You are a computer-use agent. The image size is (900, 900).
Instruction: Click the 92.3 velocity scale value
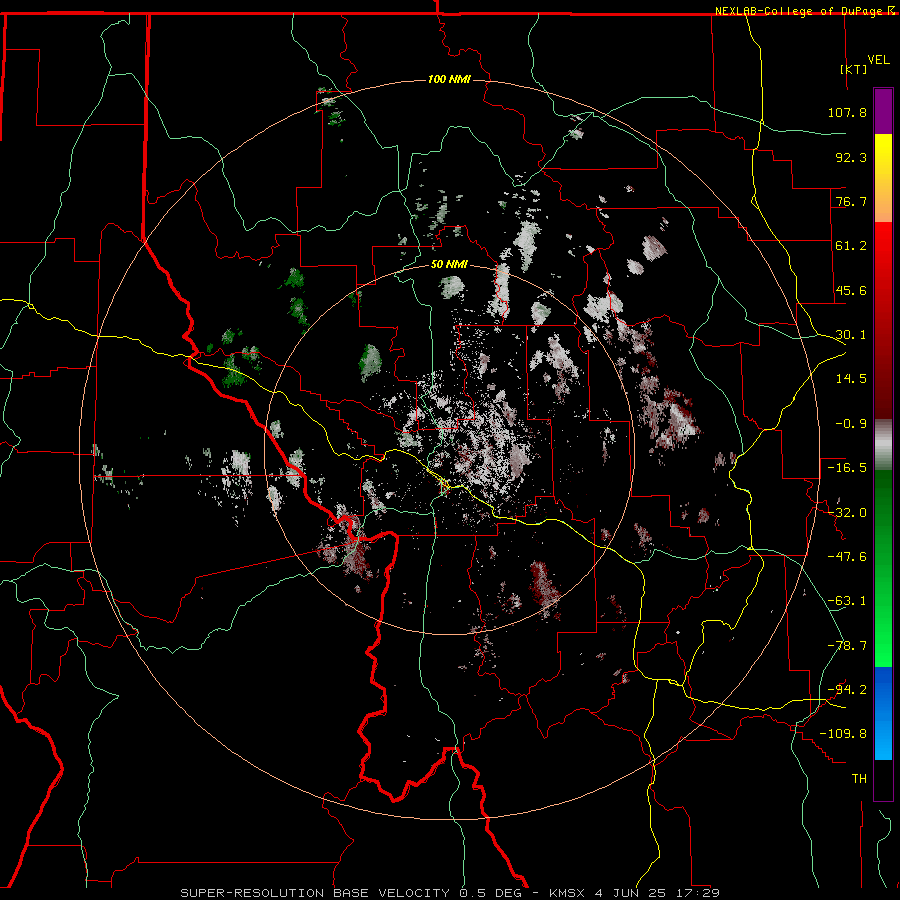(x=851, y=157)
